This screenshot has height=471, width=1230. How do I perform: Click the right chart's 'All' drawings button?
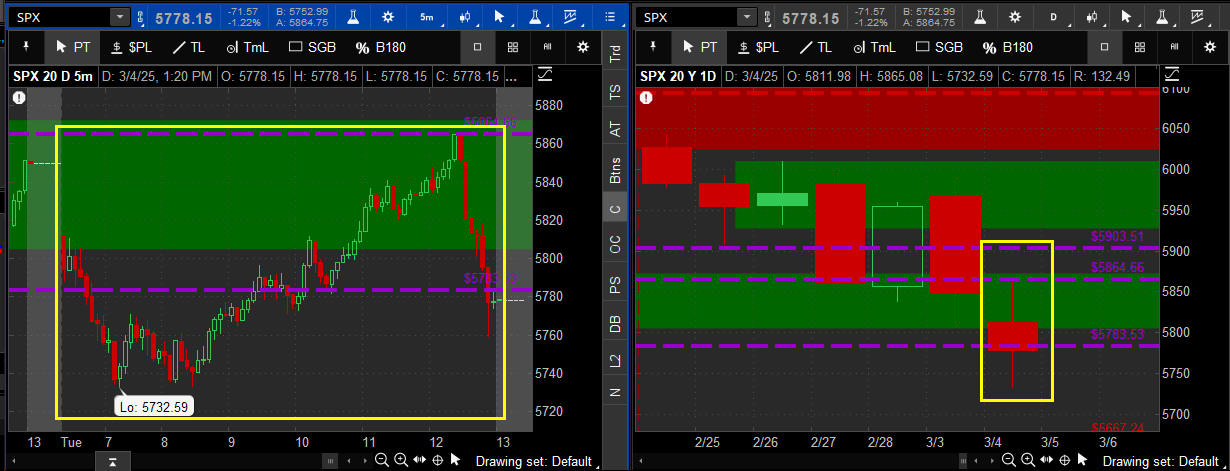(x=1174, y=47)
